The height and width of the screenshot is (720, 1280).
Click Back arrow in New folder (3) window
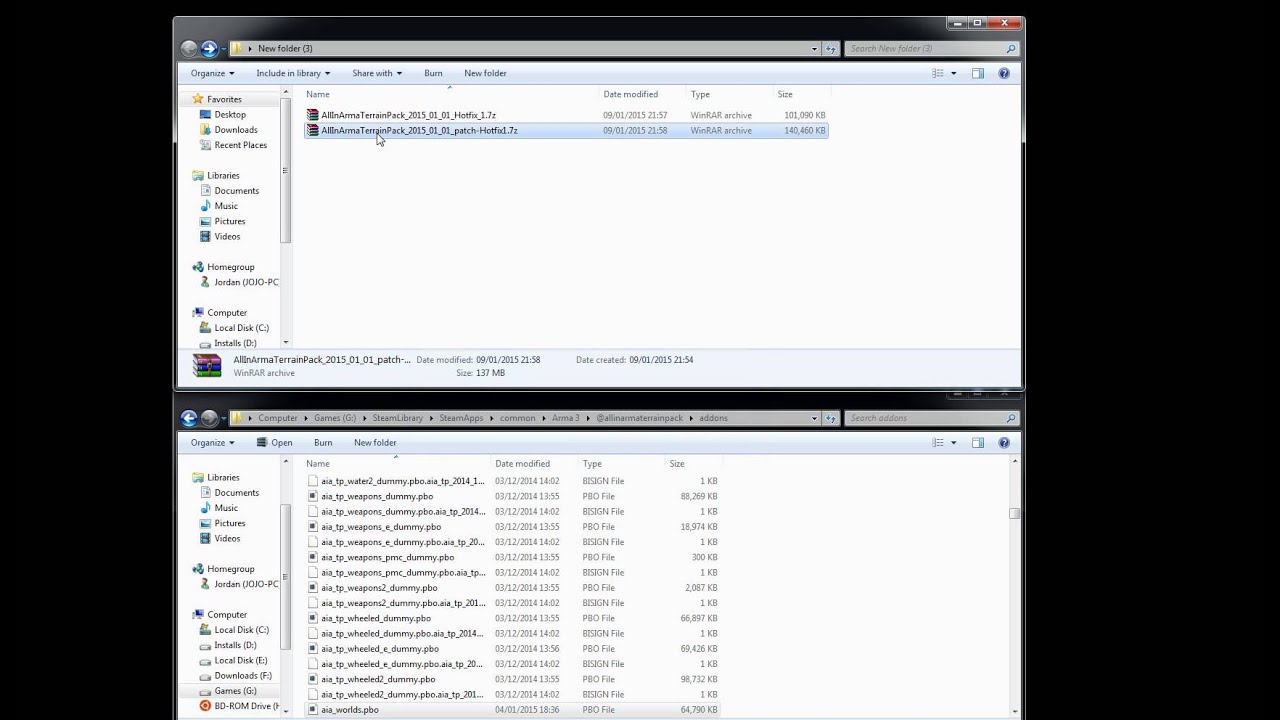tap(189, 48)
